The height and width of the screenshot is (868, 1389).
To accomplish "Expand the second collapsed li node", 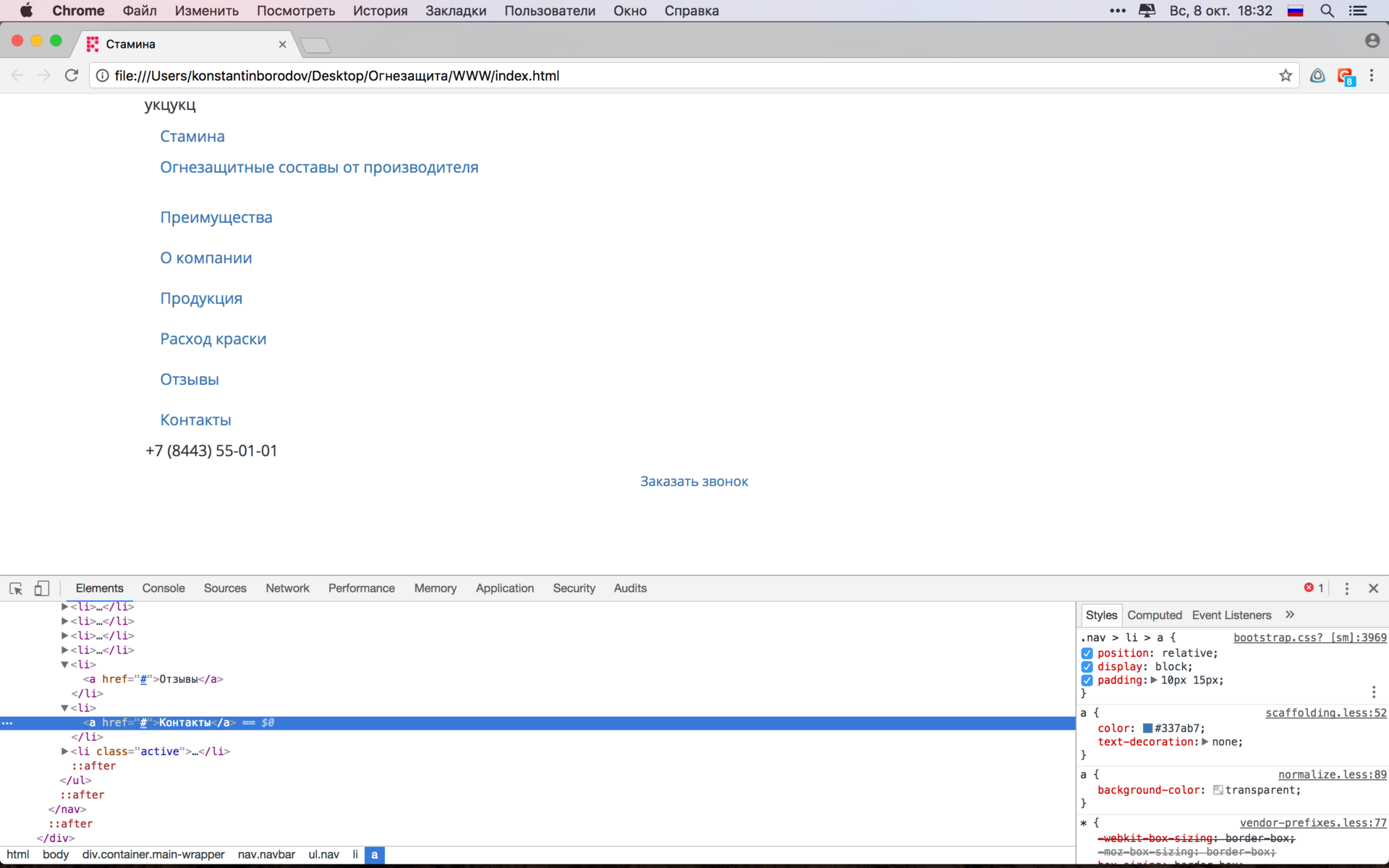I will [x=64, y=621].
